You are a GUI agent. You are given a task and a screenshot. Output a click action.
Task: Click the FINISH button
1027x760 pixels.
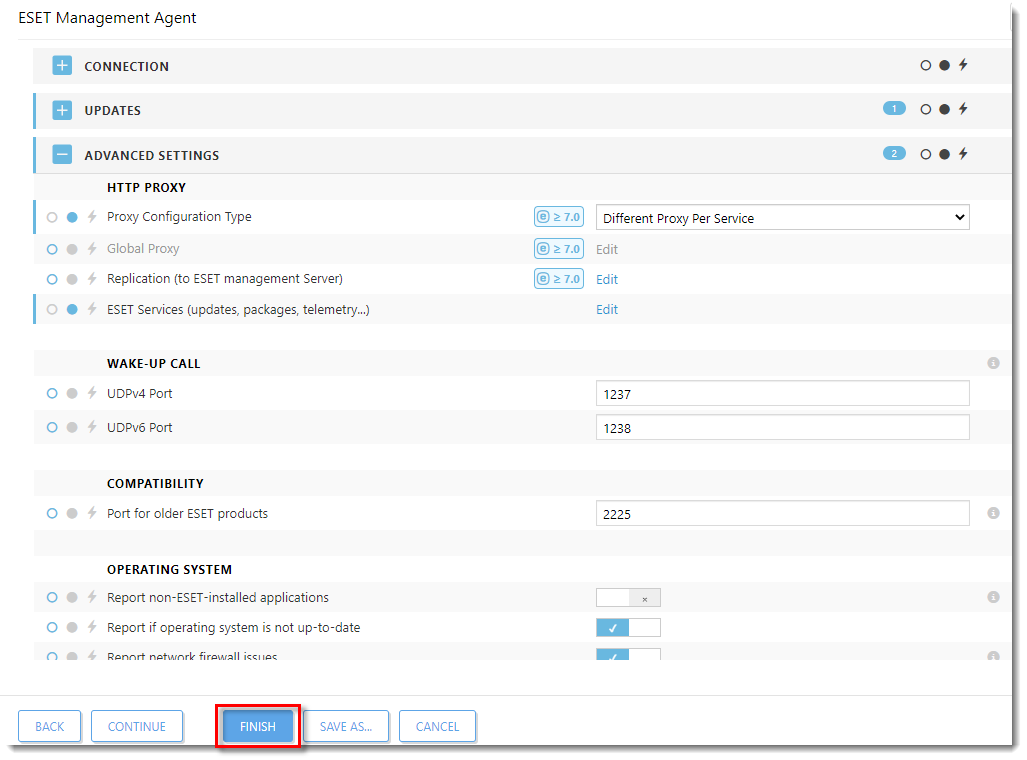(x=258, y=727)
